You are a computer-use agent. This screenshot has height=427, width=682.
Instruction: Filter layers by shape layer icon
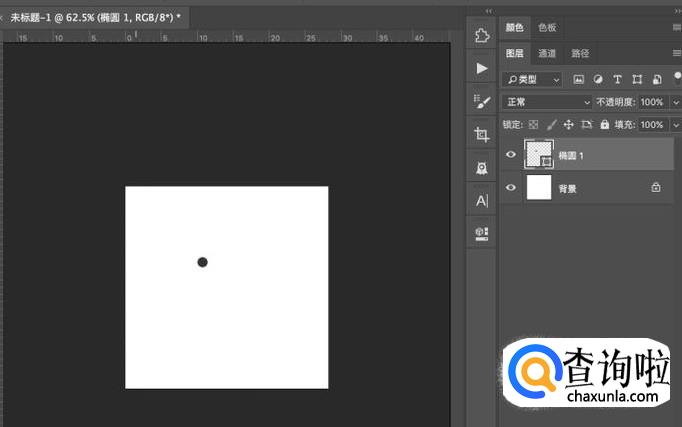tap(637, 79)
